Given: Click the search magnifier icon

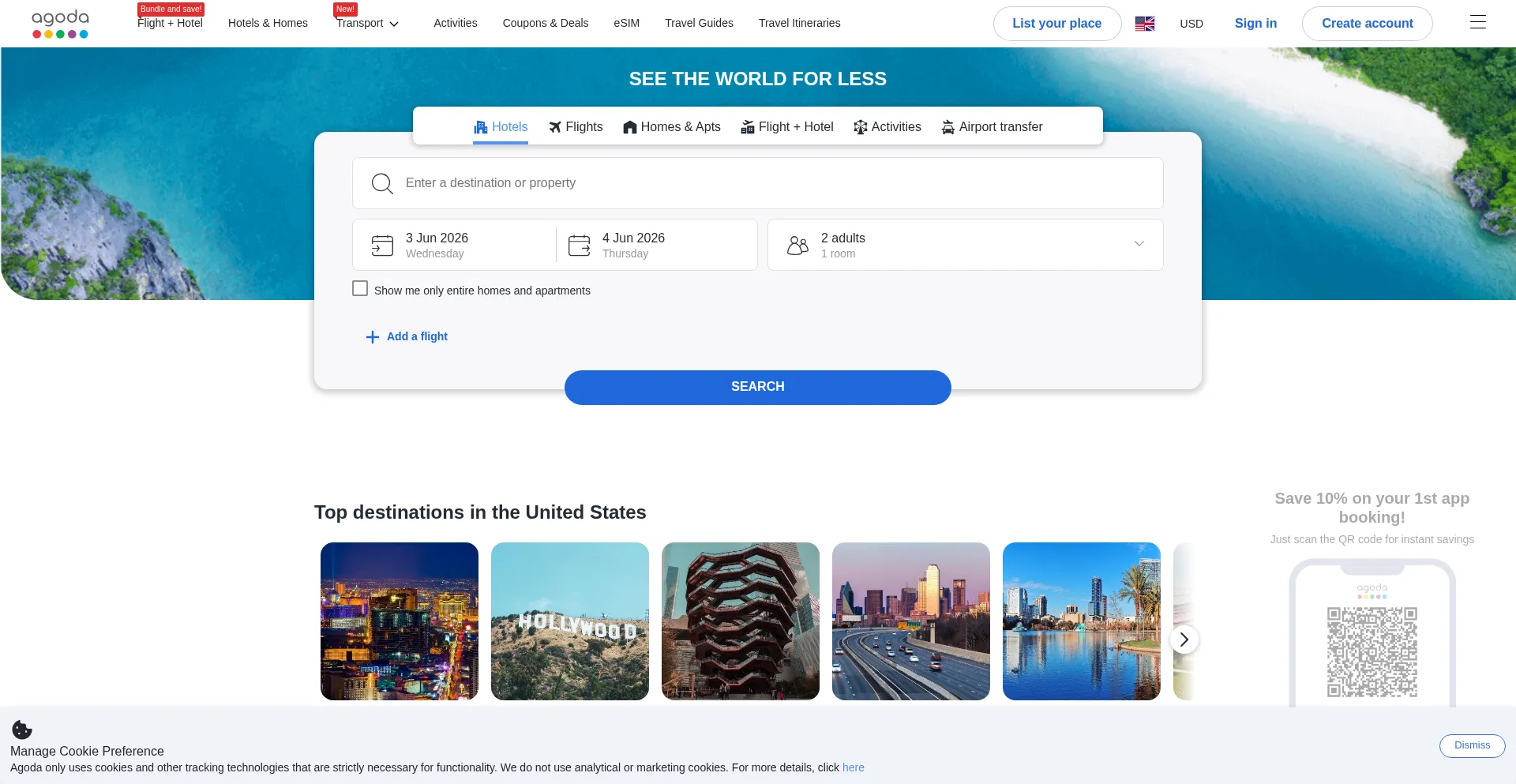Looking at the screenshot, I should tap(382, 183).
